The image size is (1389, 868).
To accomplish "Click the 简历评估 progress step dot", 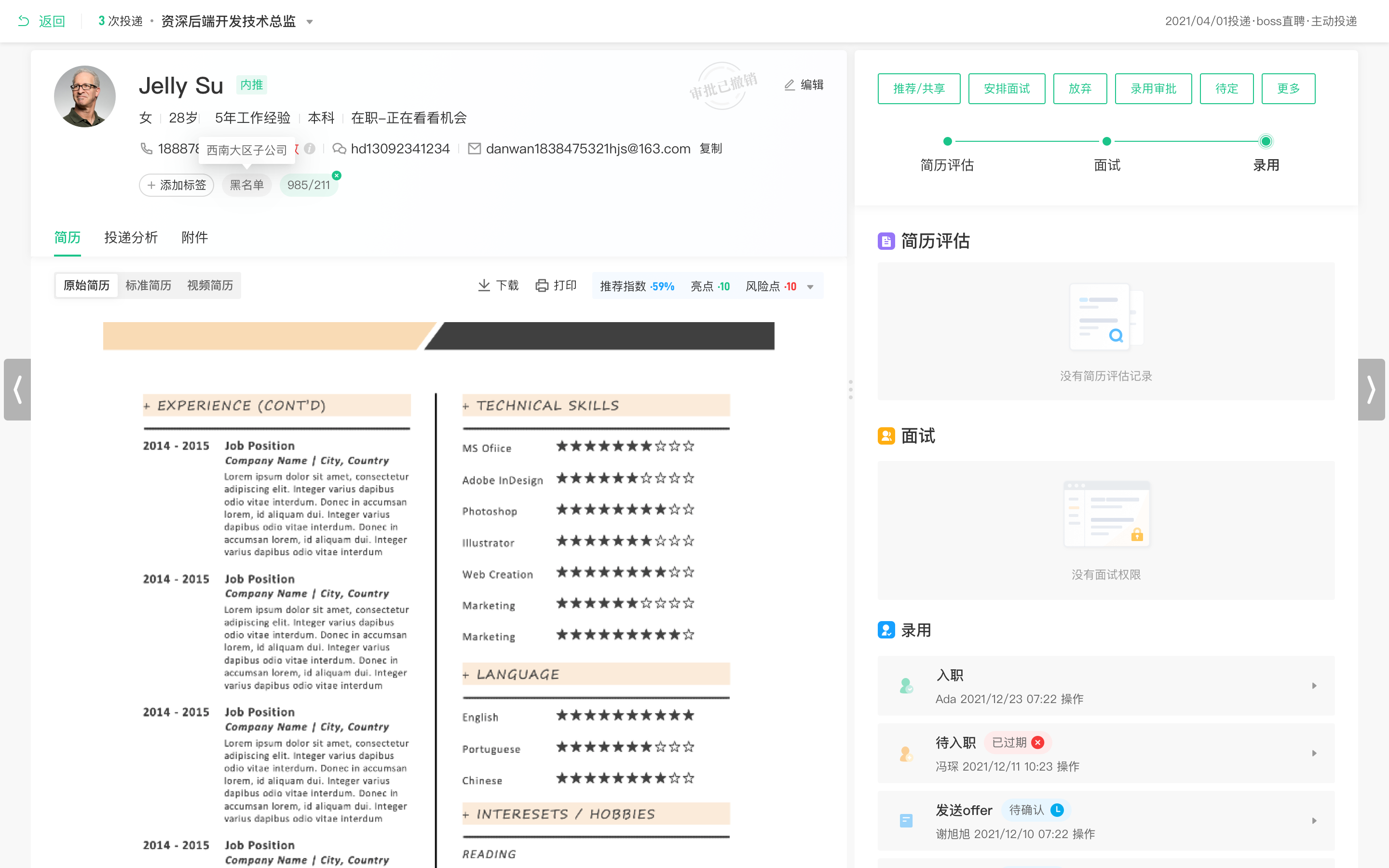I will coord(948,141).
